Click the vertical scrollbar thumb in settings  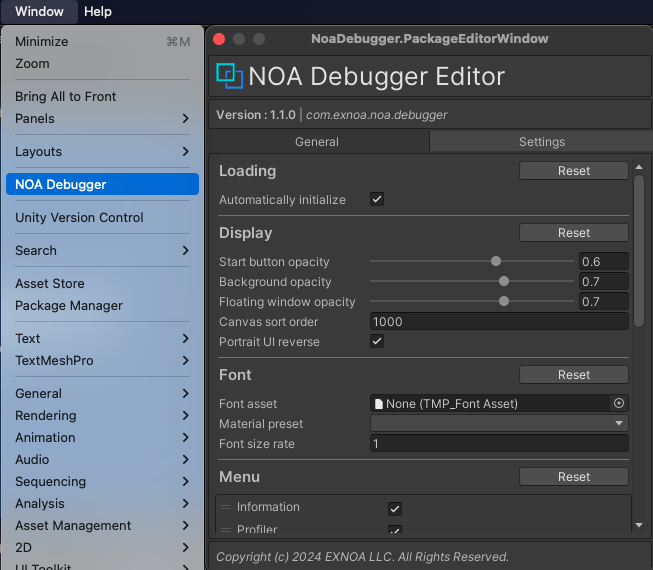tap(639, 251)
